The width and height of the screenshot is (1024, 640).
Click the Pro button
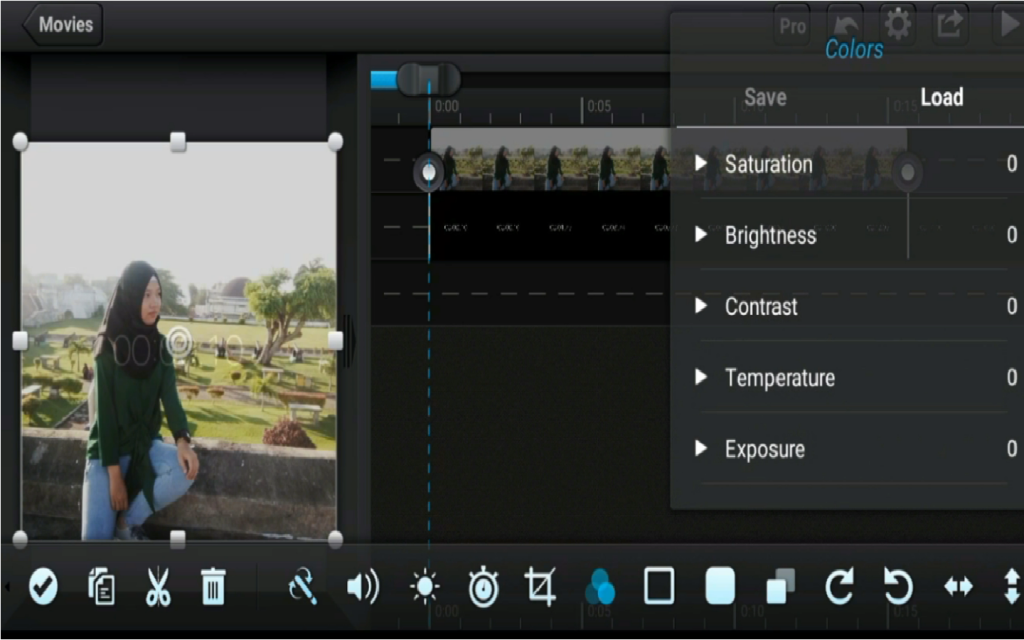click(792, 25)
